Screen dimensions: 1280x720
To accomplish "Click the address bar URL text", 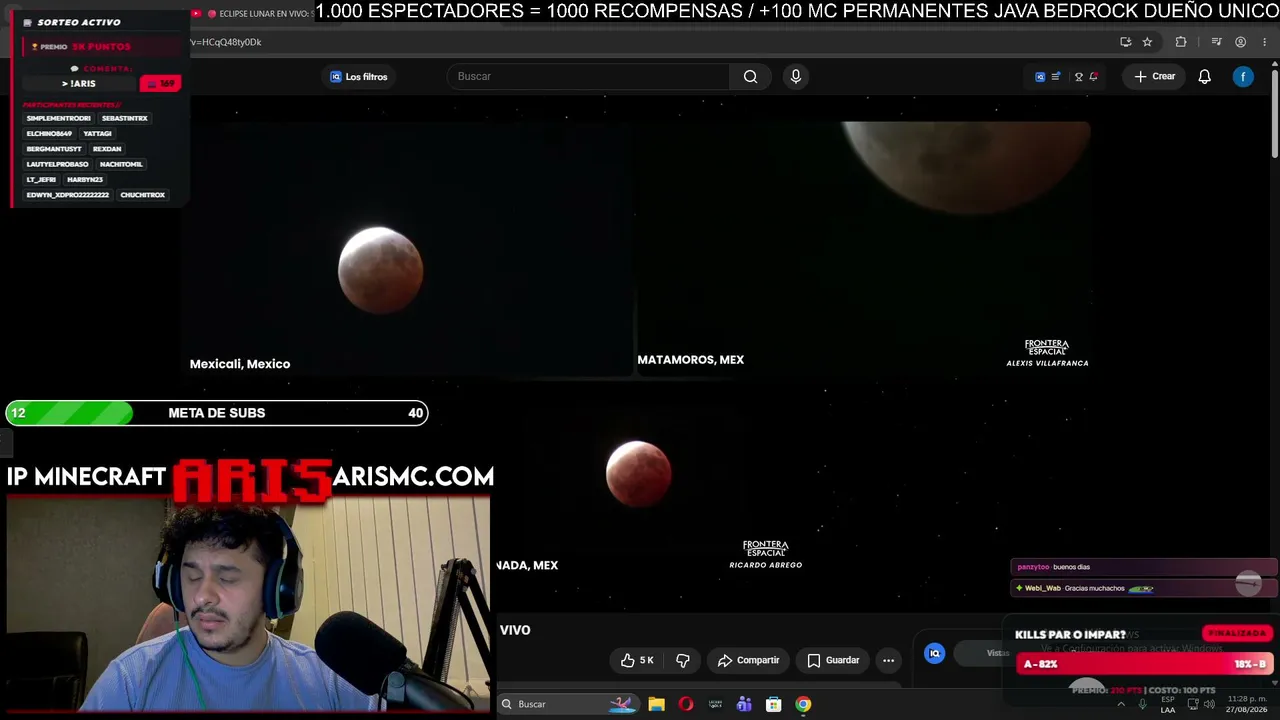I will [x=226, y=42].
